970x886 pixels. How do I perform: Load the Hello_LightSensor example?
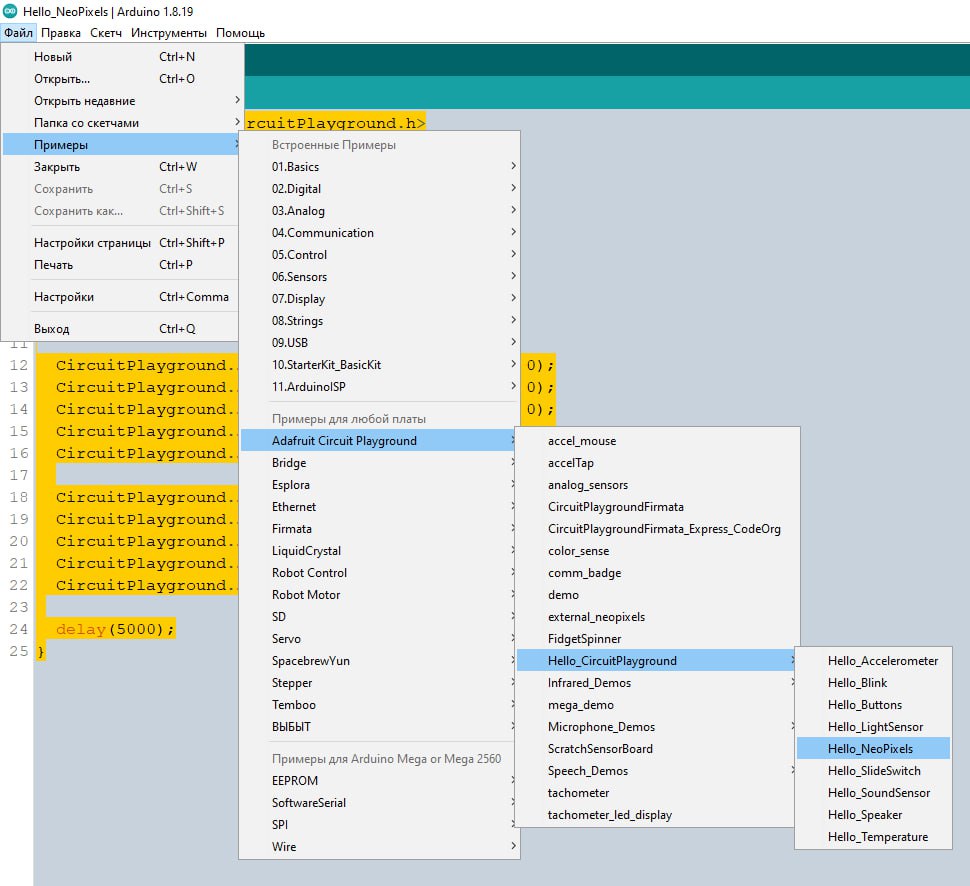click(x=873, y=726)
